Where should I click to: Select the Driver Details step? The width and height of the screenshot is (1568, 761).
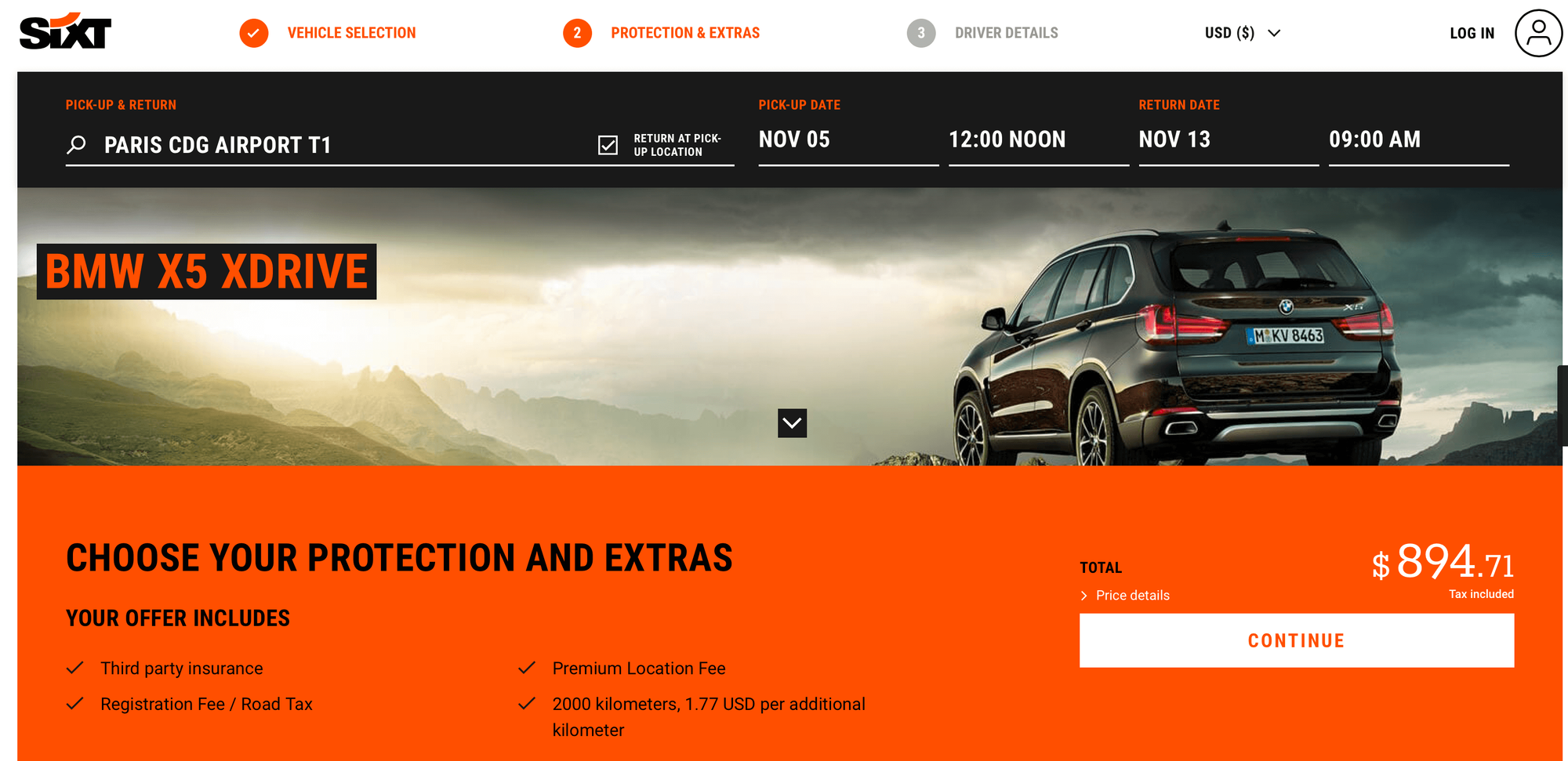pyautogui.click(x=1007, y=33)
